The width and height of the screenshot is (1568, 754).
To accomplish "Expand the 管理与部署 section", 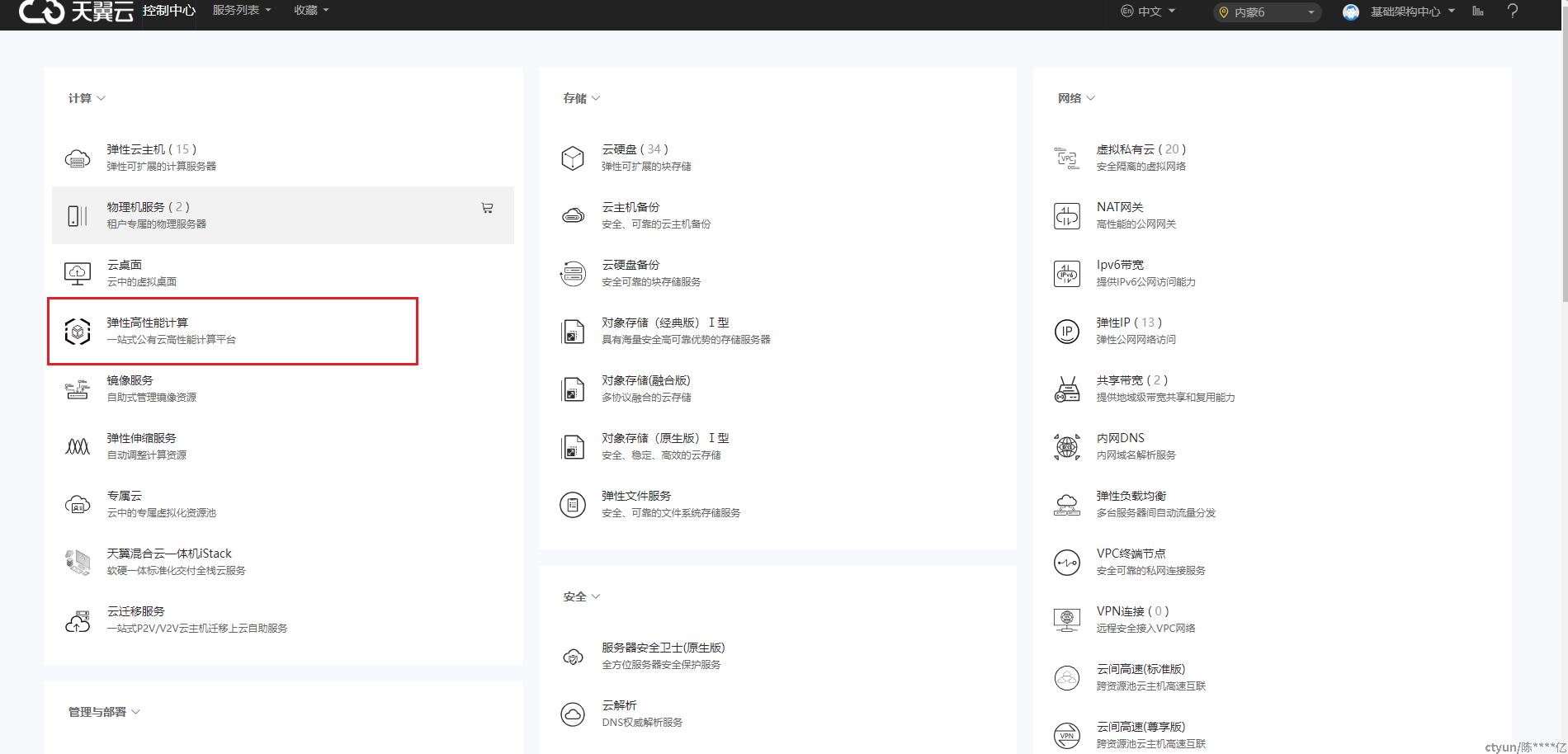I will tap(104, 712).
